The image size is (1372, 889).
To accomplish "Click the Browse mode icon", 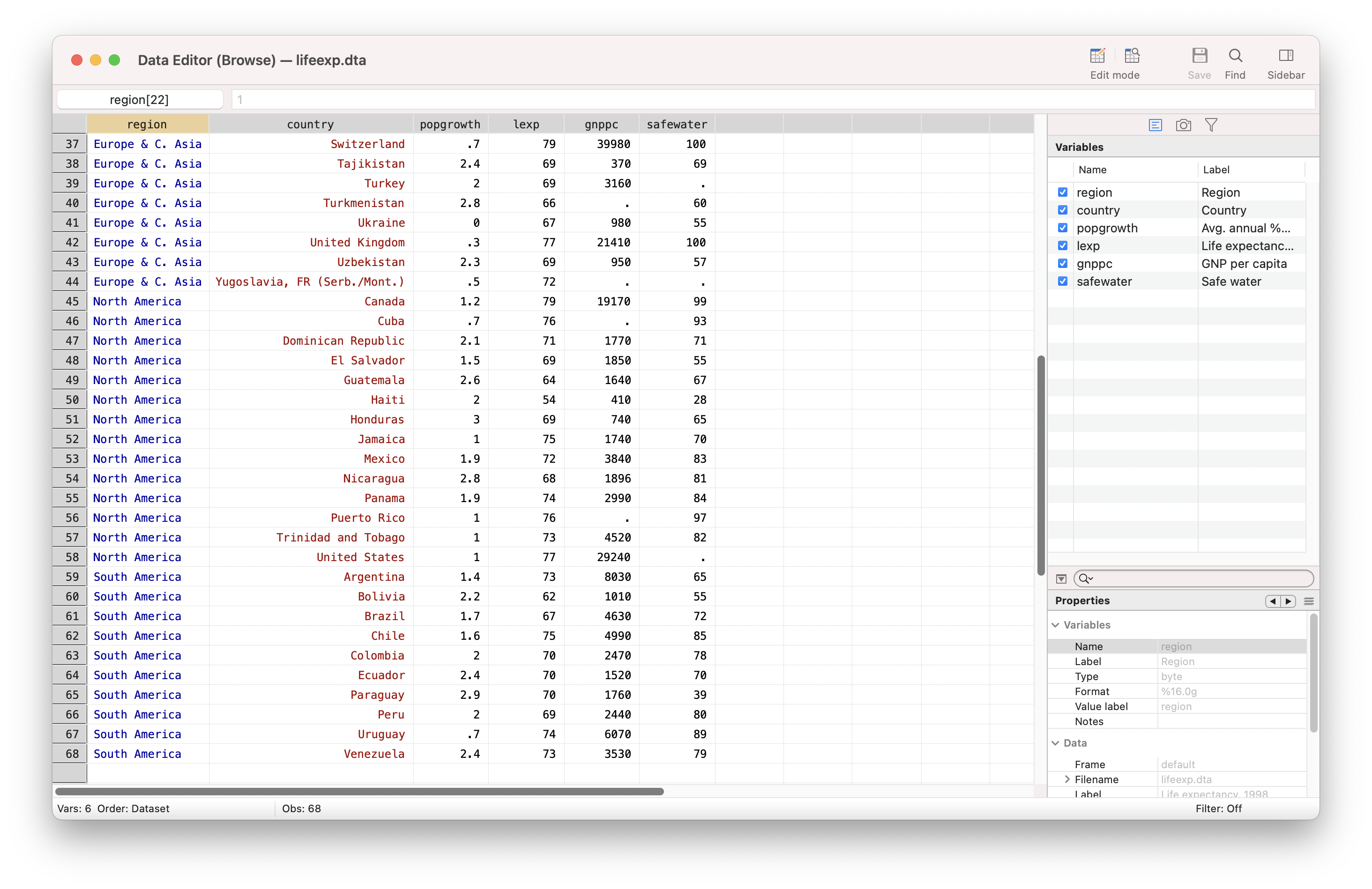I will pyautogui.click(x=1132, y=56).
